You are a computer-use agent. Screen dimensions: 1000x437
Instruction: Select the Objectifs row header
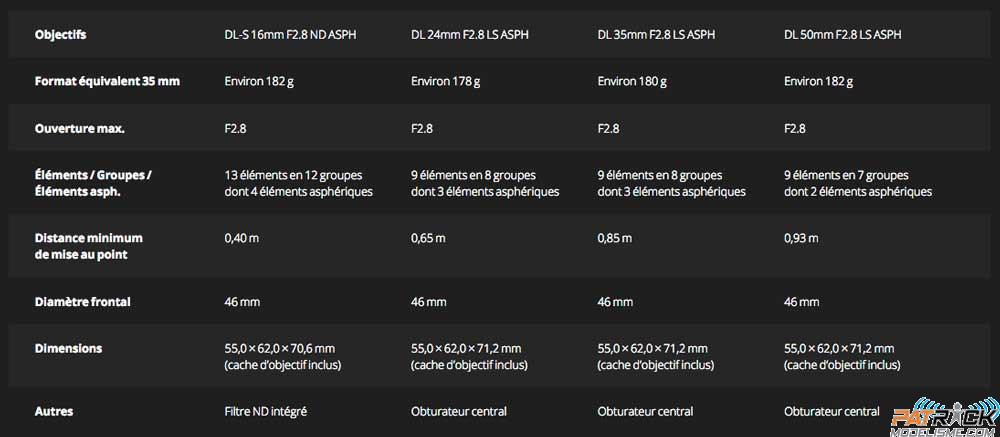tap(61, 34)
